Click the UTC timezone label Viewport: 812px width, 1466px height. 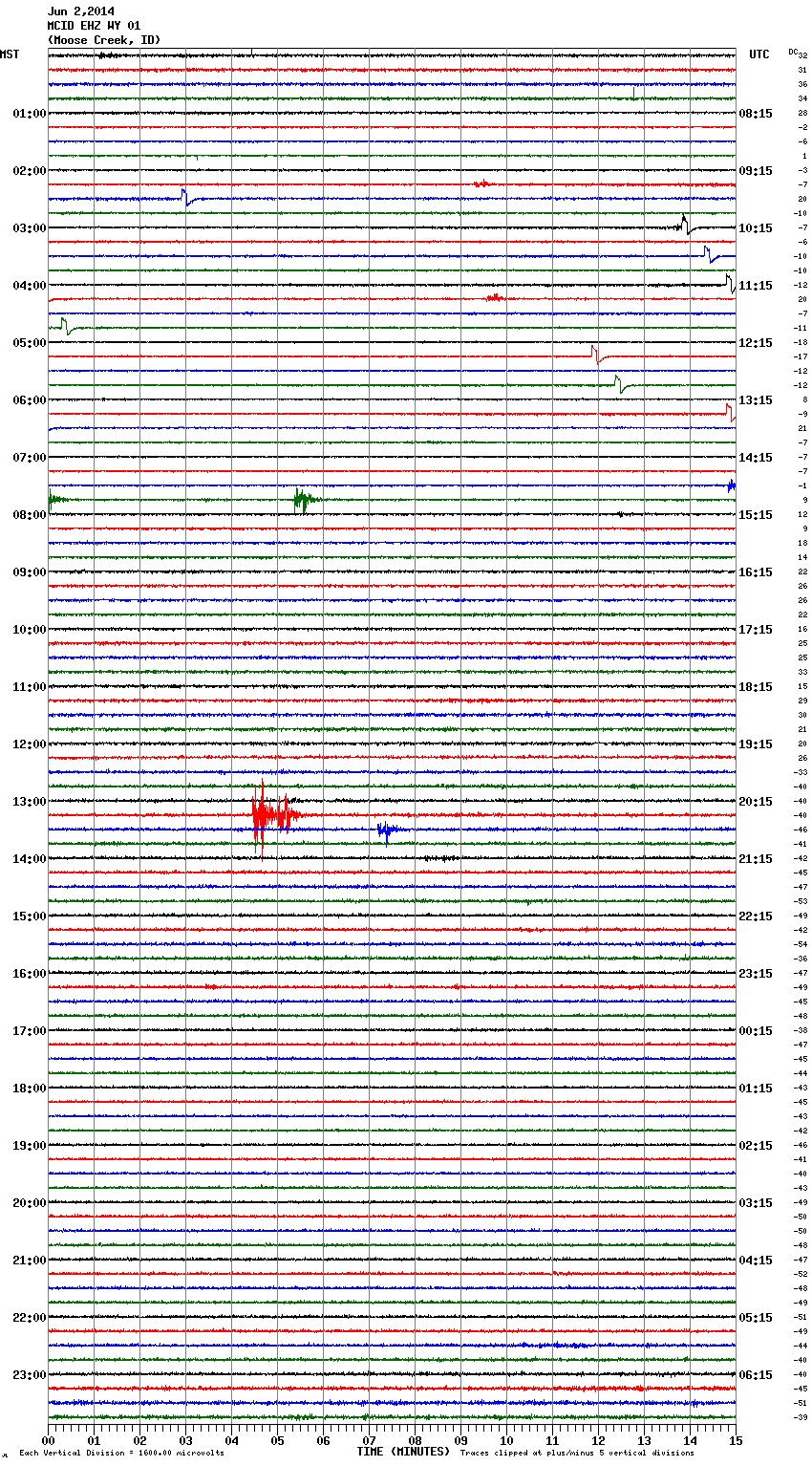pyautogui.click(x=759, y=54)
